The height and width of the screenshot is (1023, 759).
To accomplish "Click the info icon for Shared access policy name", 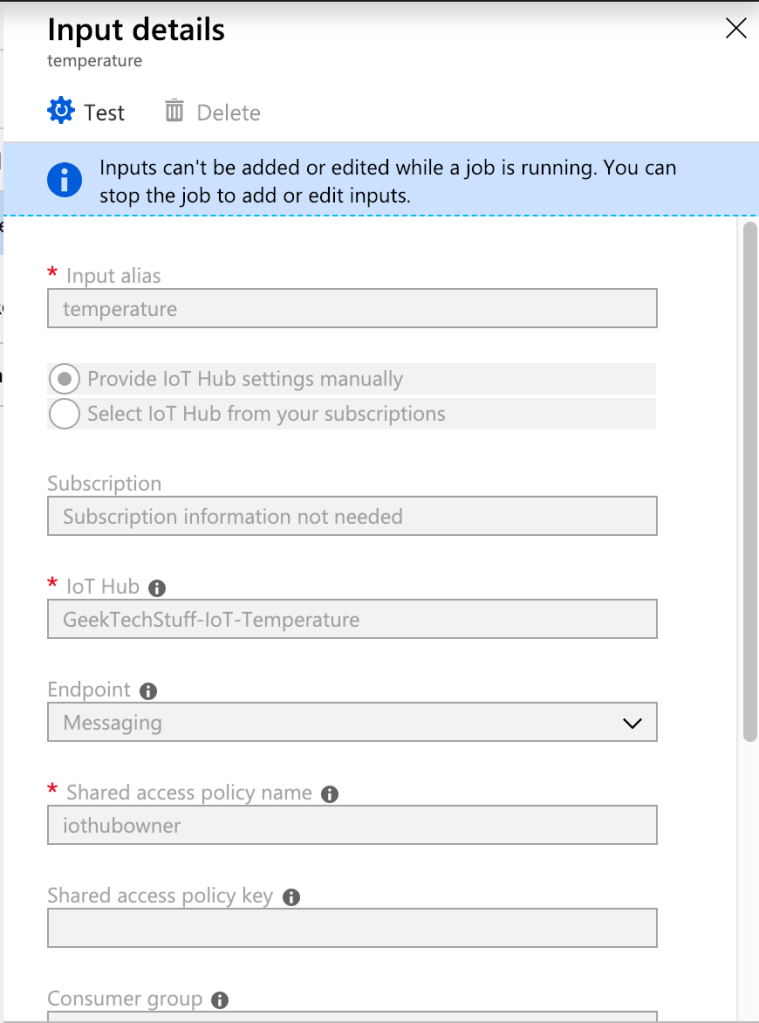I will click(x=329, y=794).
